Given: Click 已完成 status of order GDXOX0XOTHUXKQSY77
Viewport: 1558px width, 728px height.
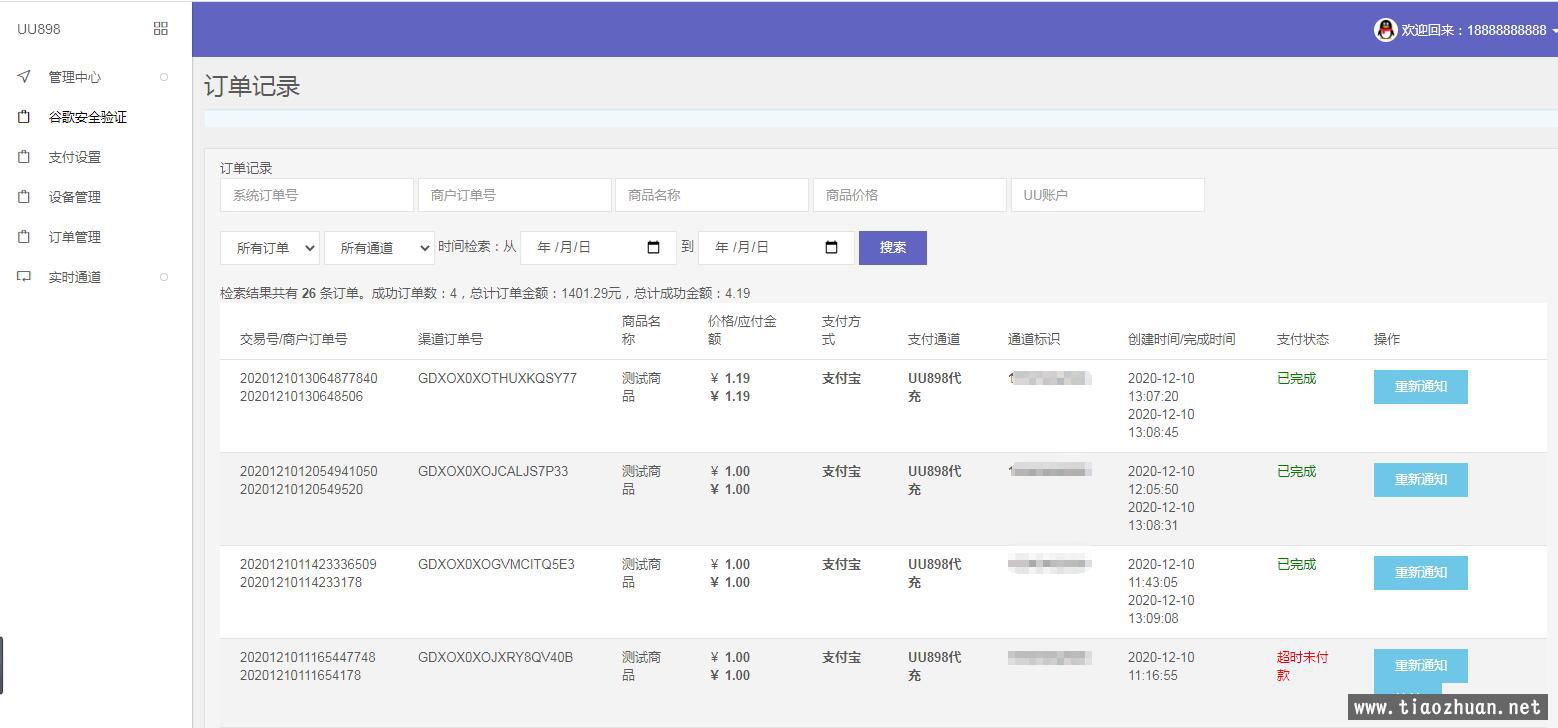Looking at the screenshot, I should [x=1297, y=379].
